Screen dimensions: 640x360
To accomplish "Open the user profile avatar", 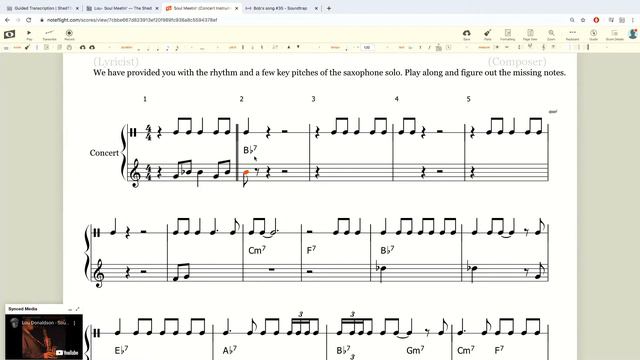I will (x=633, y=34).
